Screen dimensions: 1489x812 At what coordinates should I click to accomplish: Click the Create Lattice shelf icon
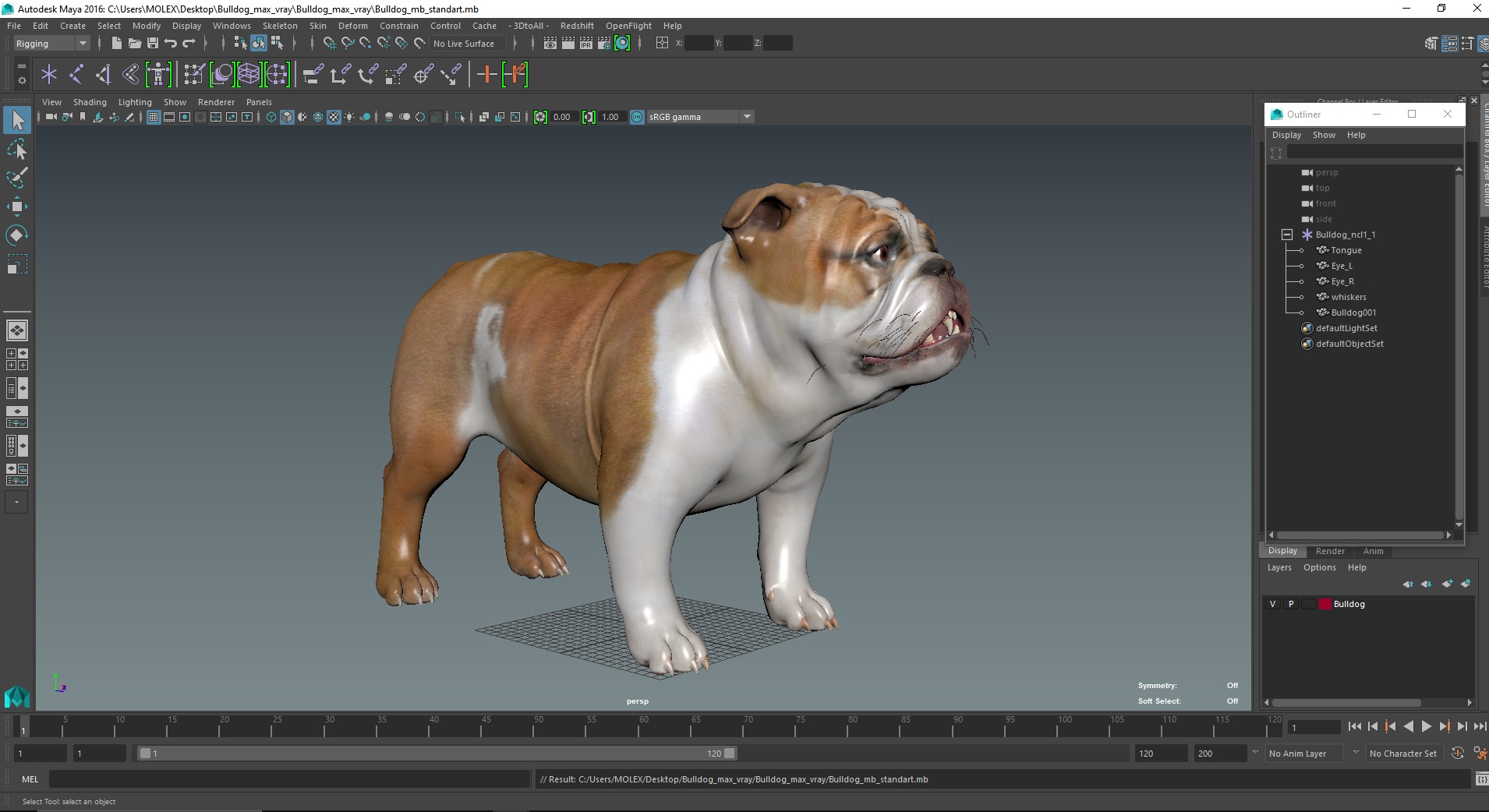click(249, 75)
